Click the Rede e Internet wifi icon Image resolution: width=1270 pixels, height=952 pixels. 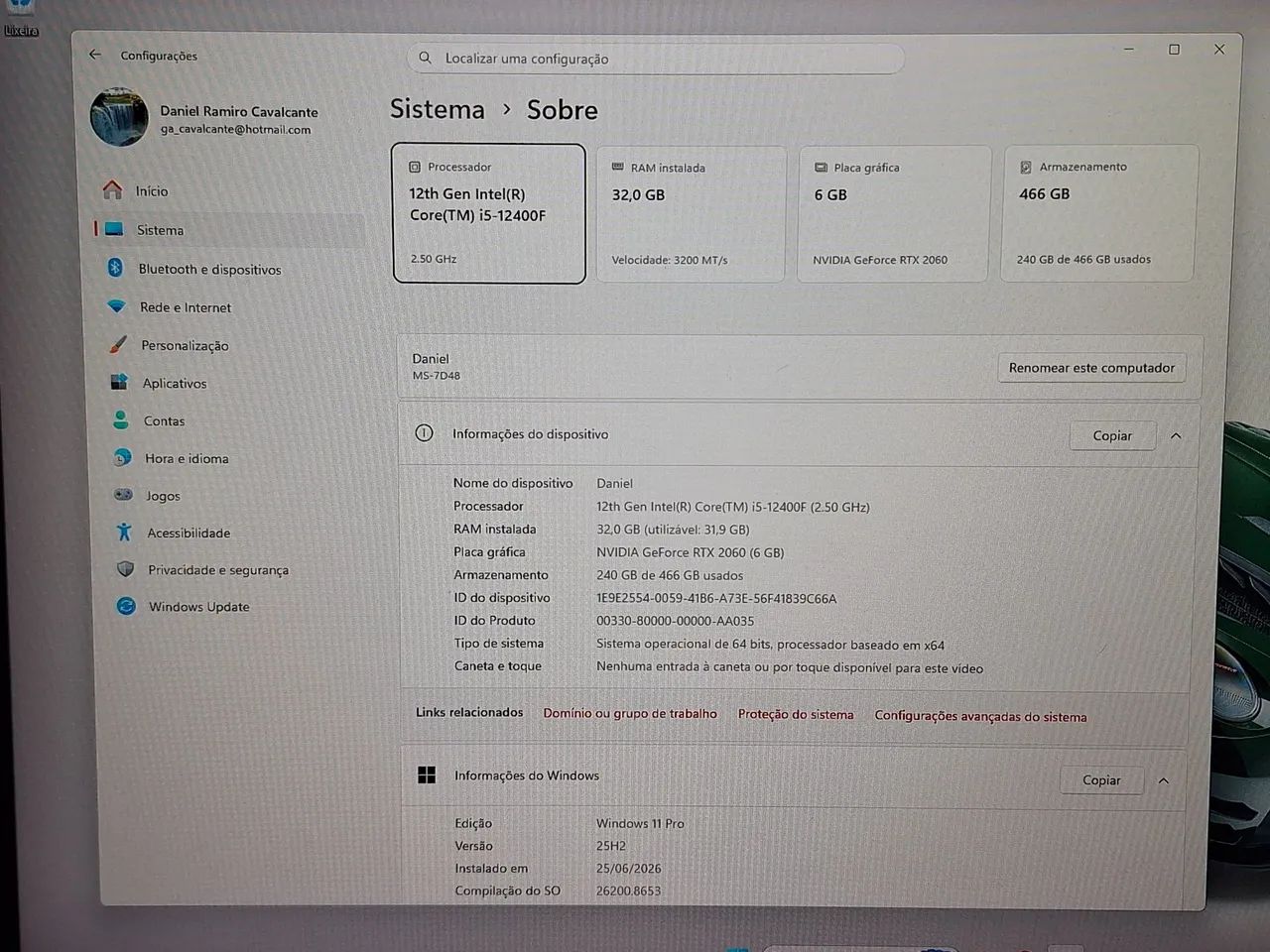(x=117, y=306)
